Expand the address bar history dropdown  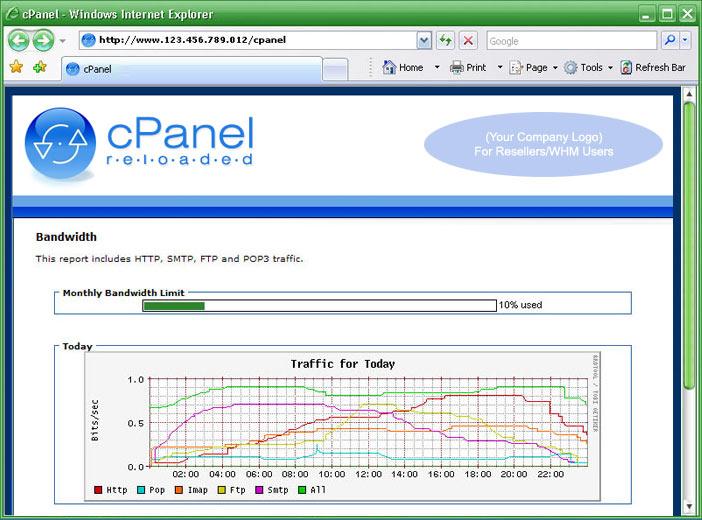tap(424, 41)
